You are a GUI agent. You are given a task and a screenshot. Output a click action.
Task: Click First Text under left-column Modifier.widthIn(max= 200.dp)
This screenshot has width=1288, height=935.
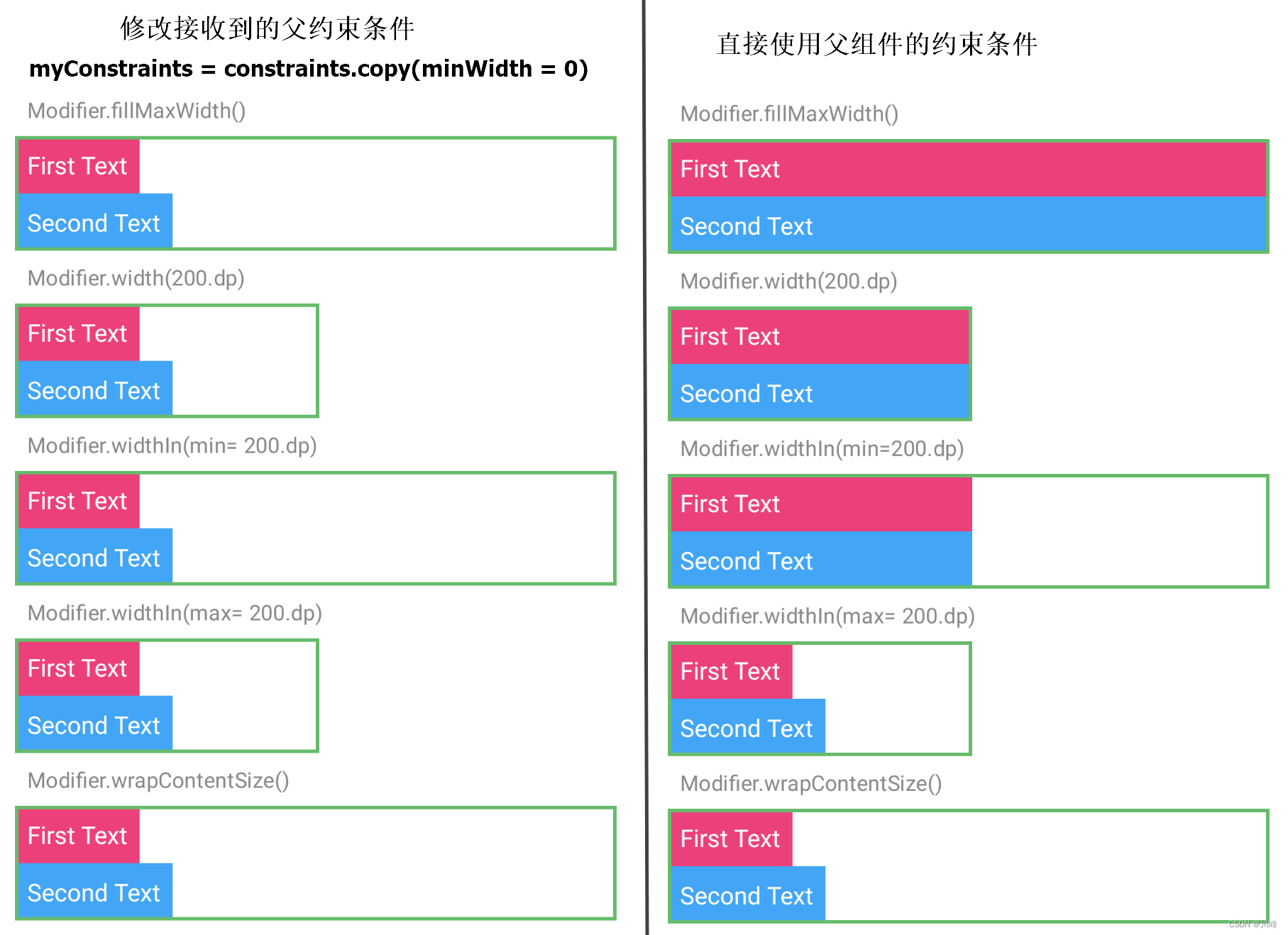(x=78, y=668)
